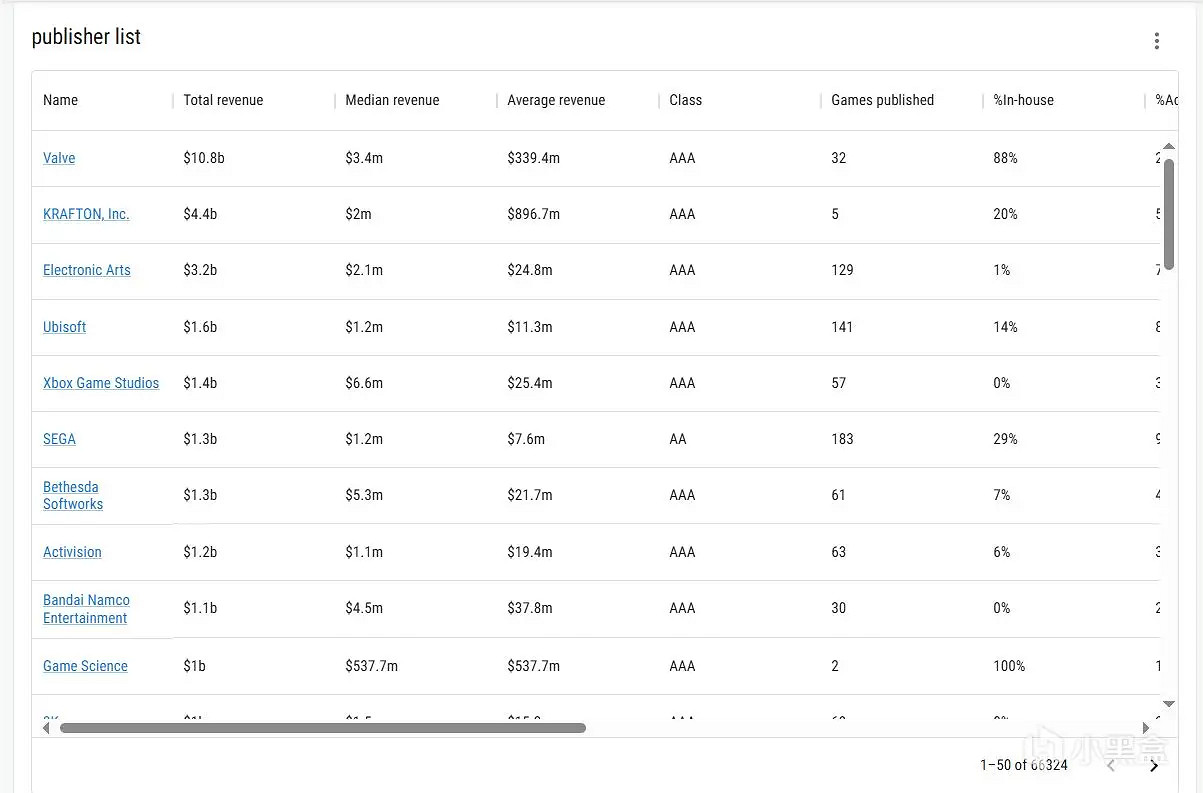Sort by Games published column header
The image size is (1203, 793).
point(882,100)
